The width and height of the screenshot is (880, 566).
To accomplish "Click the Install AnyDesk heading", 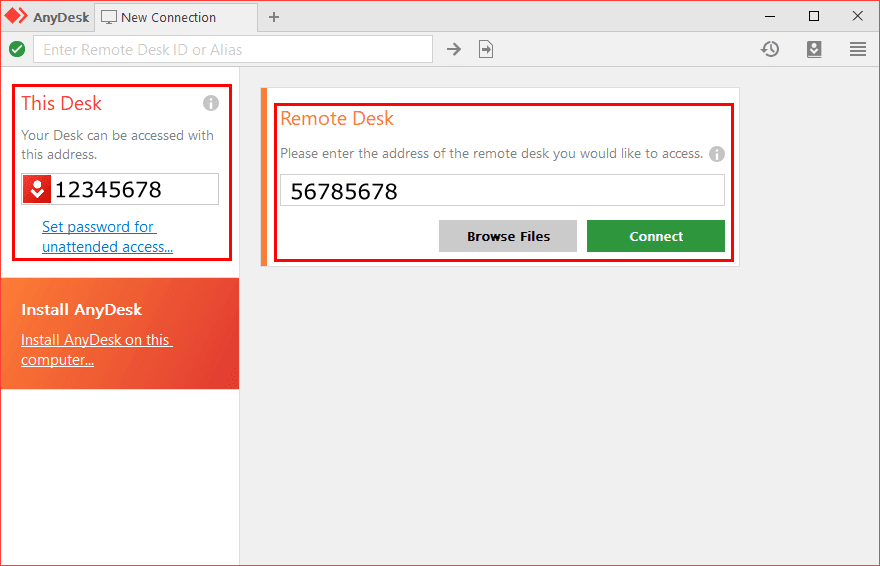I will coord(81,310).
